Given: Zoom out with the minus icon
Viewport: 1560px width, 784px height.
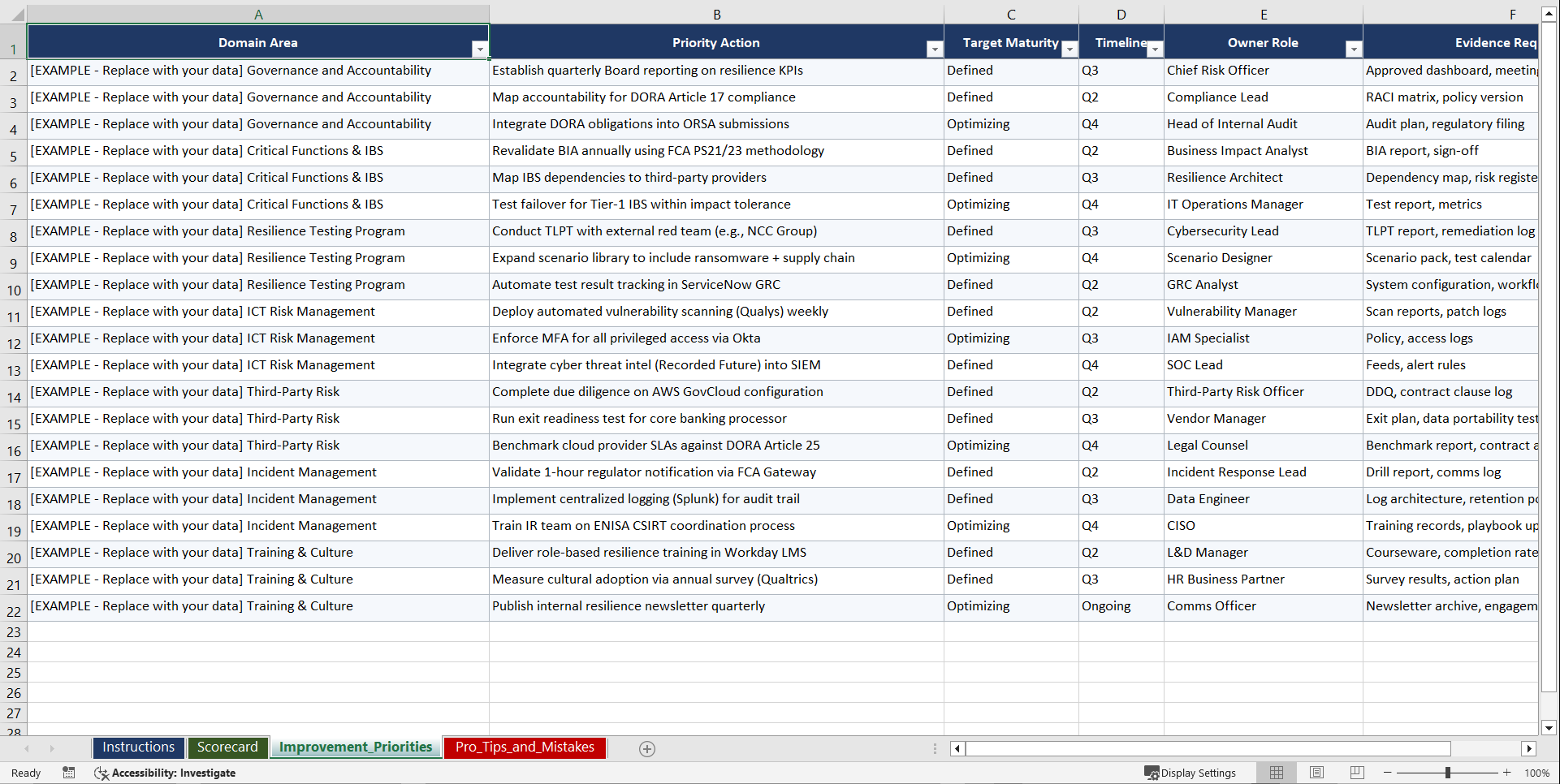Looking at the screenshot, I should (1387, 773).
